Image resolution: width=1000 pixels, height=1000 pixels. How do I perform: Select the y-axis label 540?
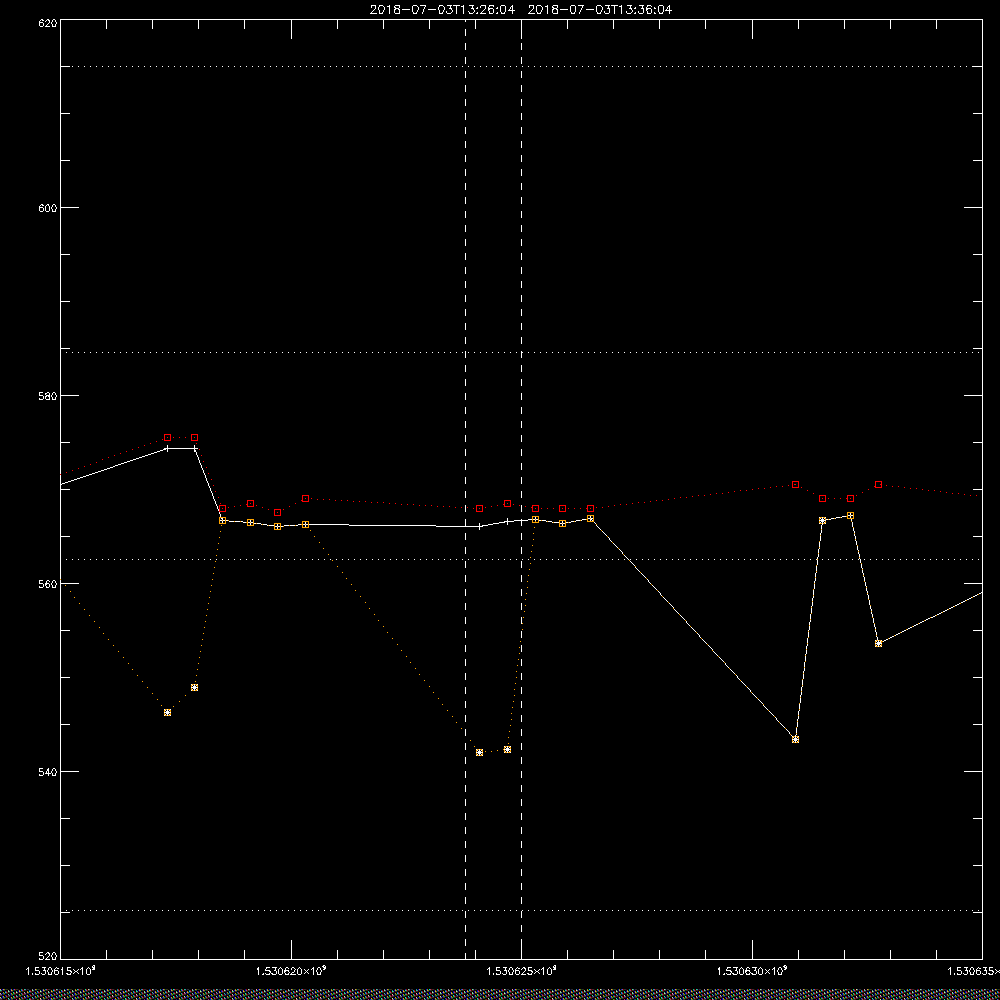click(x=48, y=771)
